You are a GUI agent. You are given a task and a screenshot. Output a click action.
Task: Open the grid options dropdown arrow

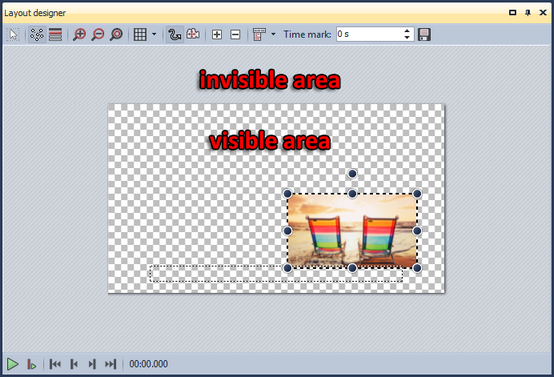(x=154, y=34)
